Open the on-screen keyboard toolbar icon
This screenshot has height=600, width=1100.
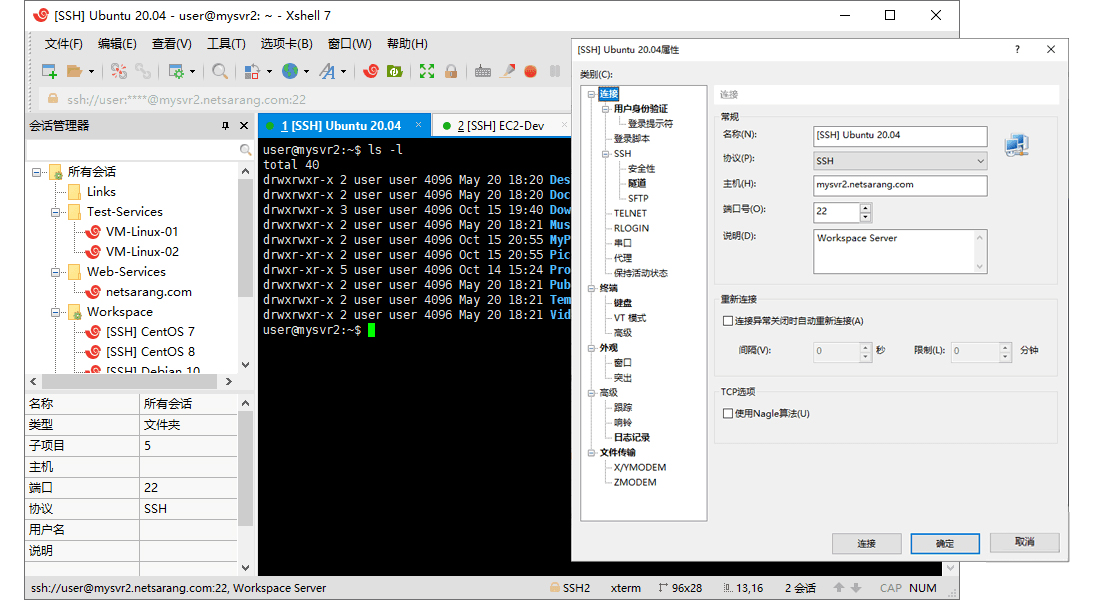481,71
